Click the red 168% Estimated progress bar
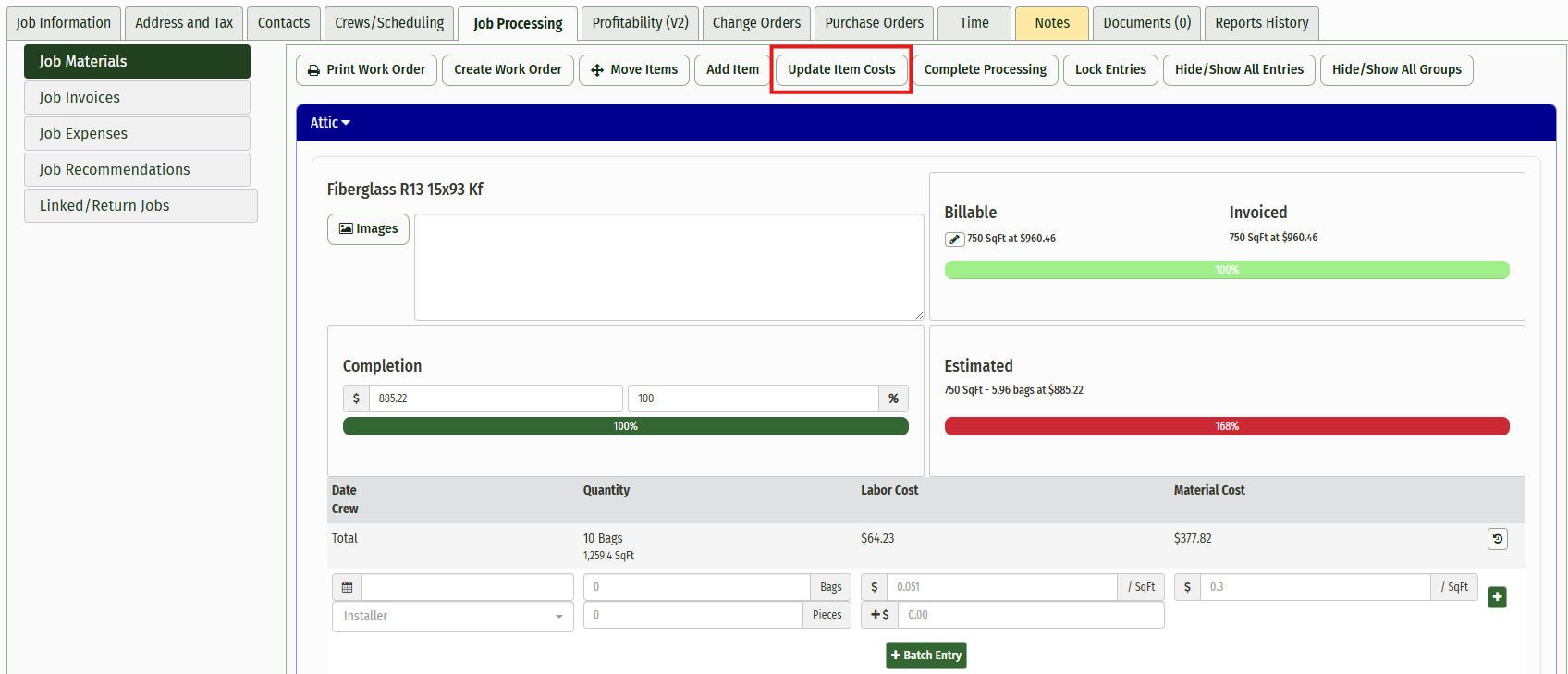Image resolution: width=1568 pixels, height=674 pixels. [1226, 426]
